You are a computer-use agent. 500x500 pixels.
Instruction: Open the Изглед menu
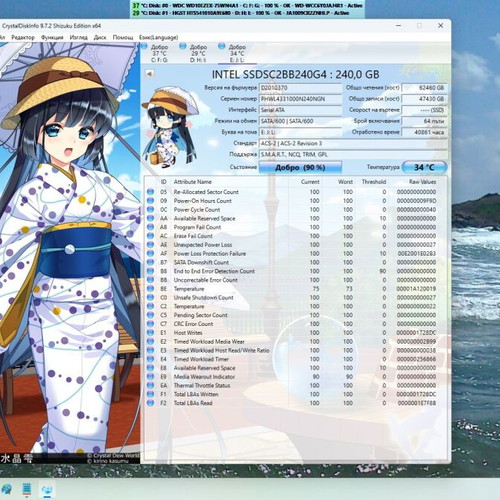click(x=78, y=37)
